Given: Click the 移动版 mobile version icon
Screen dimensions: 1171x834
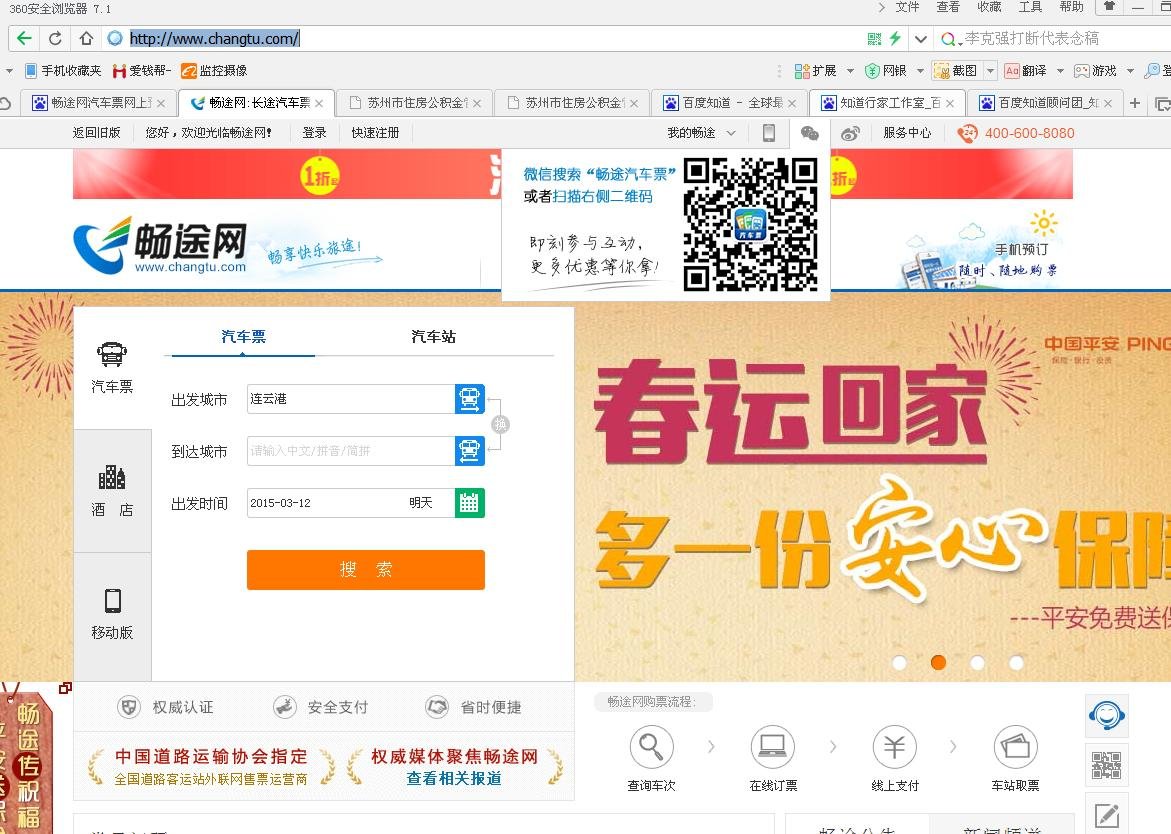Looking at the screenshot, I should 112,598.
